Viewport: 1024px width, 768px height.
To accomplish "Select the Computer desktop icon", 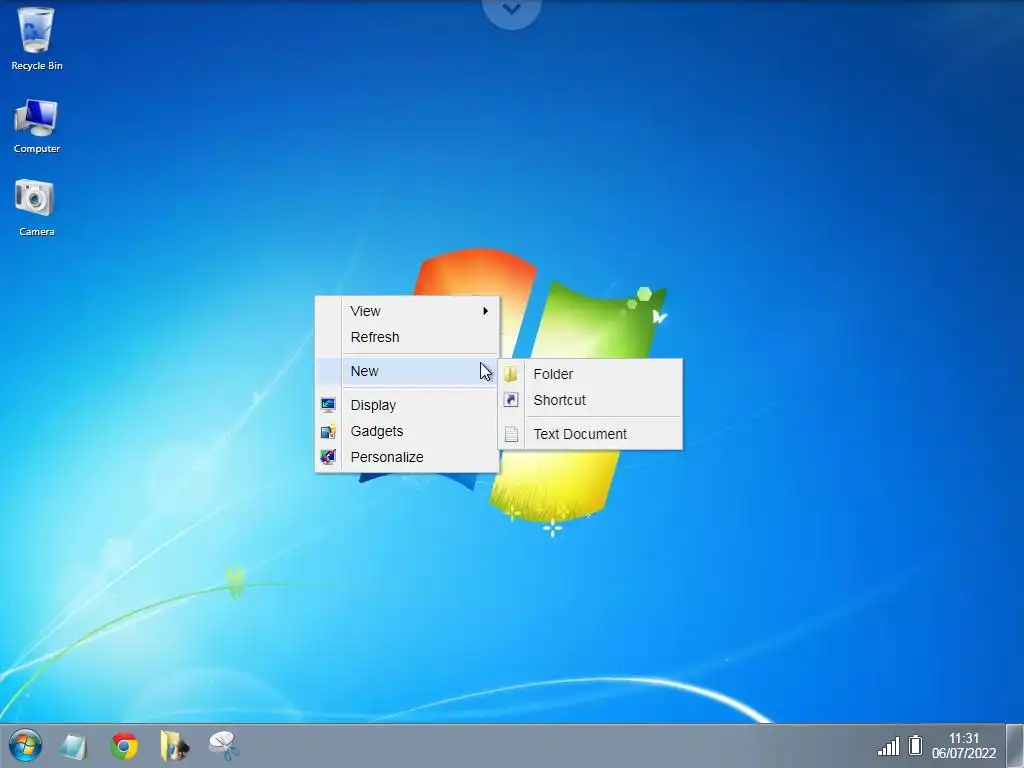I will (x=36, y=126).
